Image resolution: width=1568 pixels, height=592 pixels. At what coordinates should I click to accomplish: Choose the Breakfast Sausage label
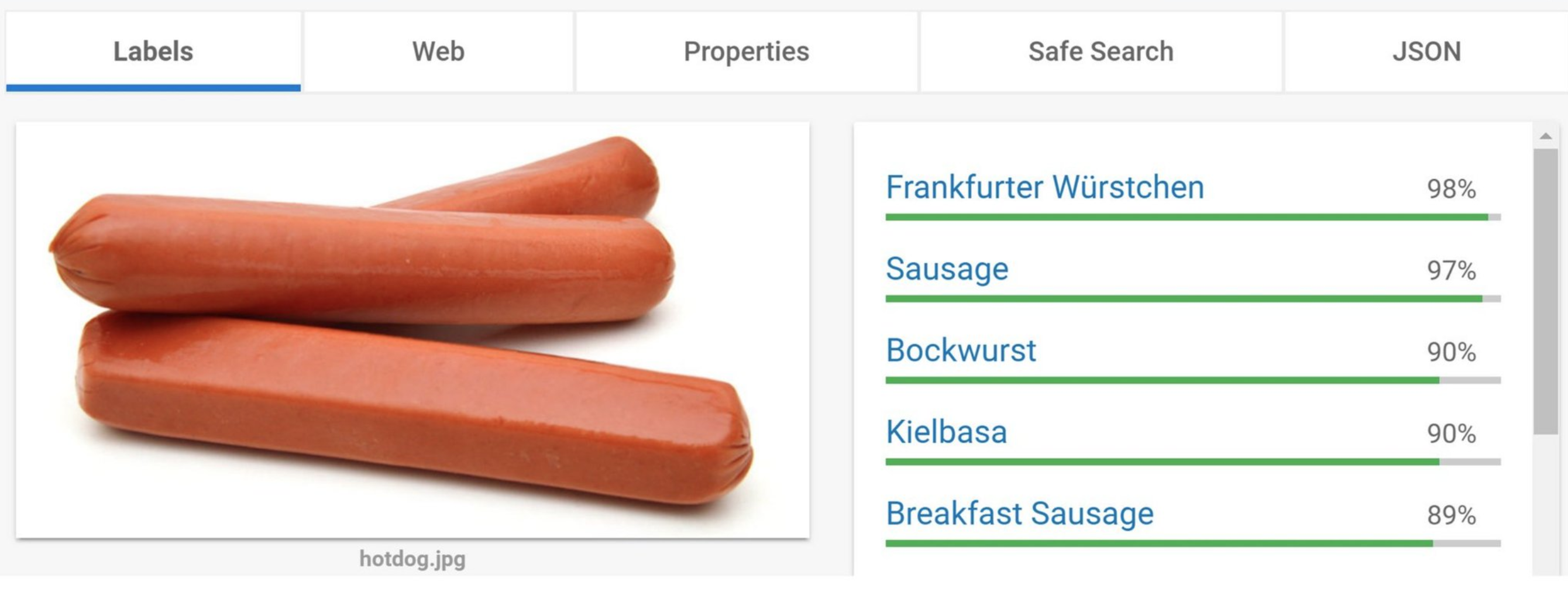click(1020, 514)
